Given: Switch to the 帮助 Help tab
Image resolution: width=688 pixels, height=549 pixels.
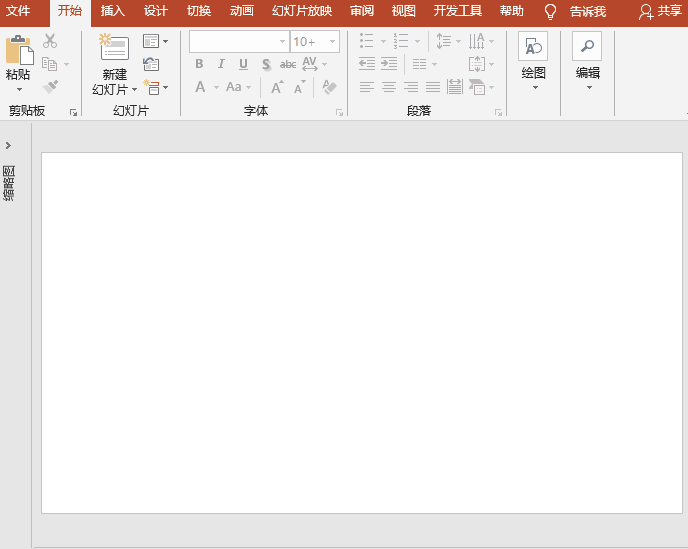Looking at the screenshot, I should pyautogui.click(x=512, y=11).
